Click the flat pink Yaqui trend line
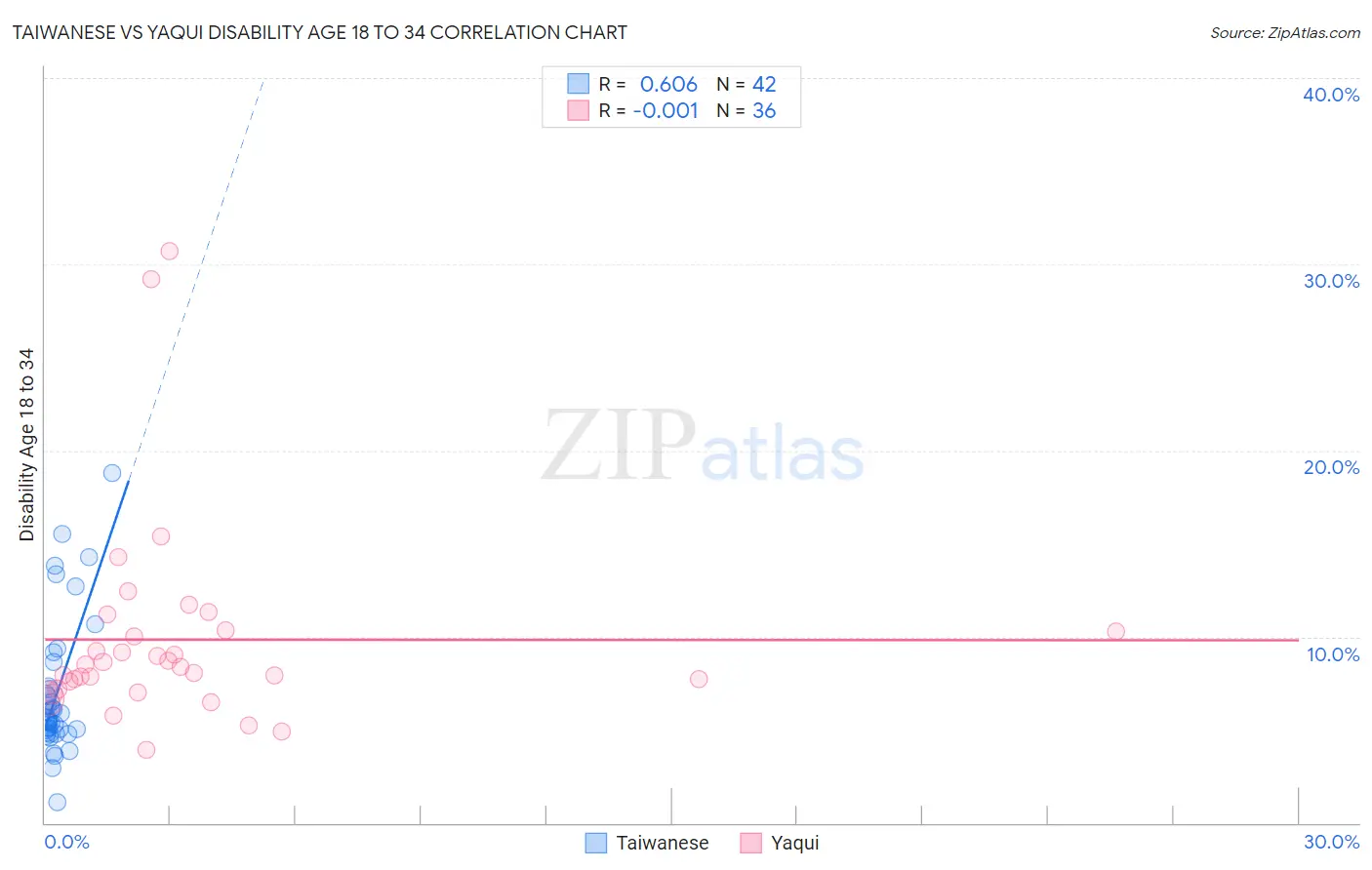 (671, 640)
